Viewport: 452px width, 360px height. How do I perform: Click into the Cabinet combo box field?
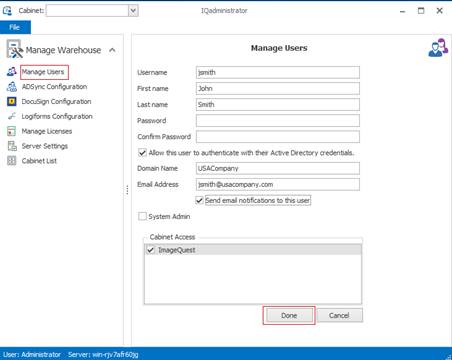87,11
